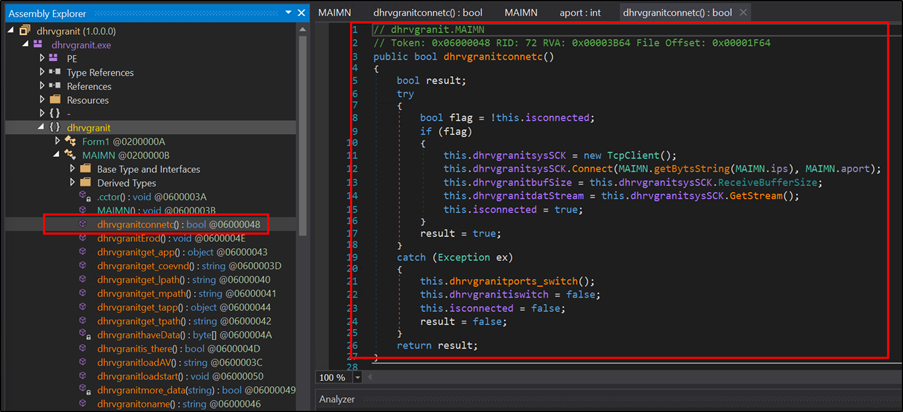Select dhrvgranitis_there() : bool method

(x=179, y=349)
